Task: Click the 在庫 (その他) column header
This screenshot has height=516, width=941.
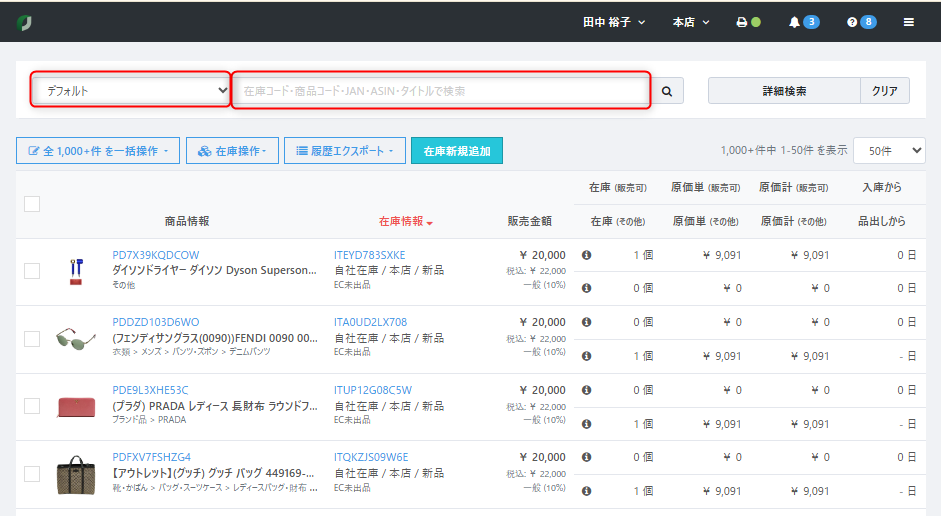Action: [x=618, y=221]
